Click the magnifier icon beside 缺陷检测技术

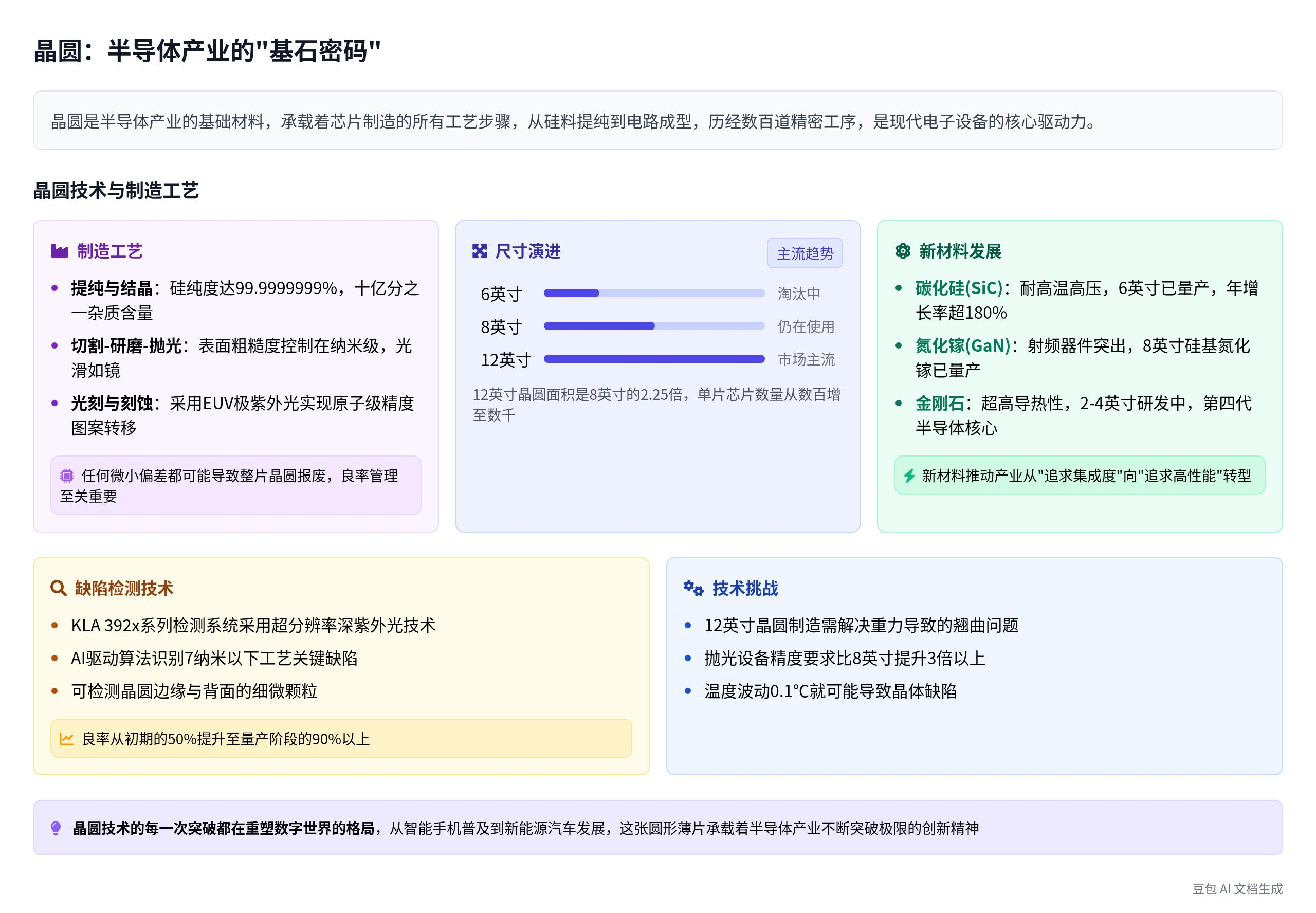(x=58, y=588)
